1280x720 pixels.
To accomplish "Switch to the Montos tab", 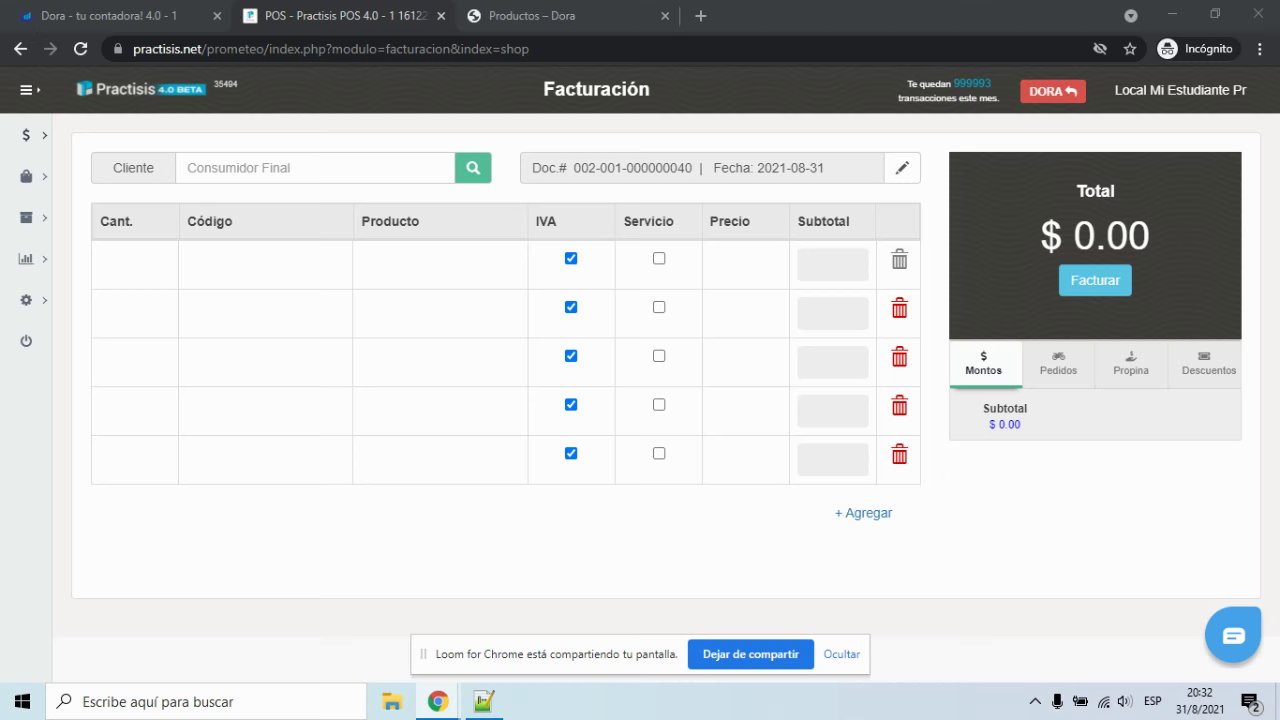I will tap(984, 364).
